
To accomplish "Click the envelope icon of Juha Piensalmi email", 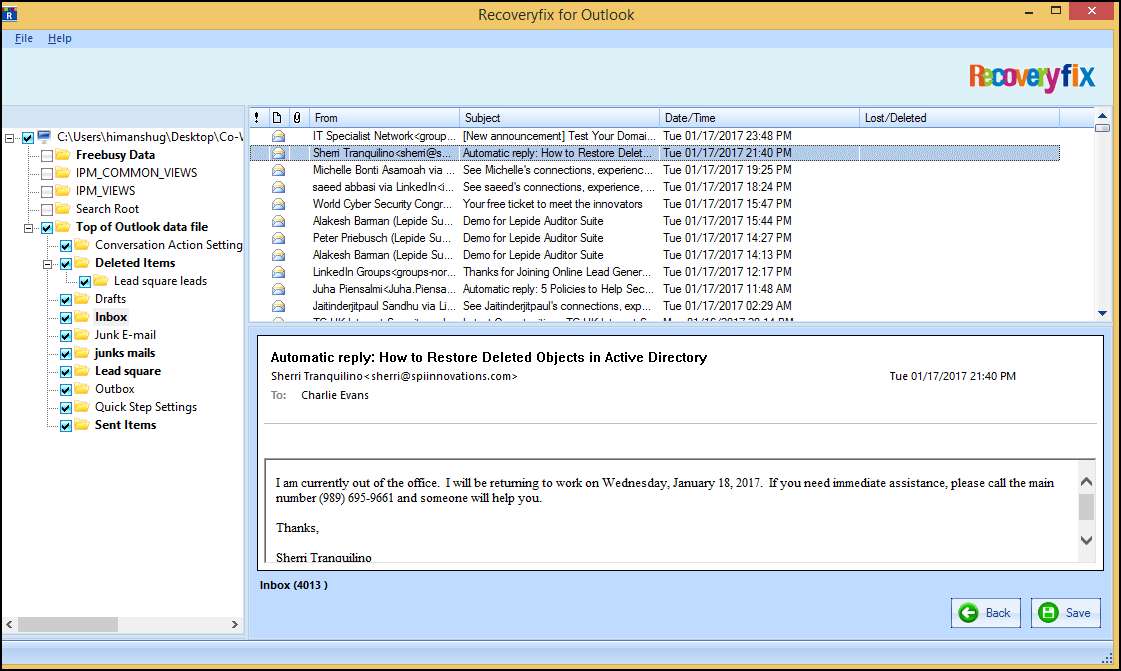I will click(x=278, y=289).
